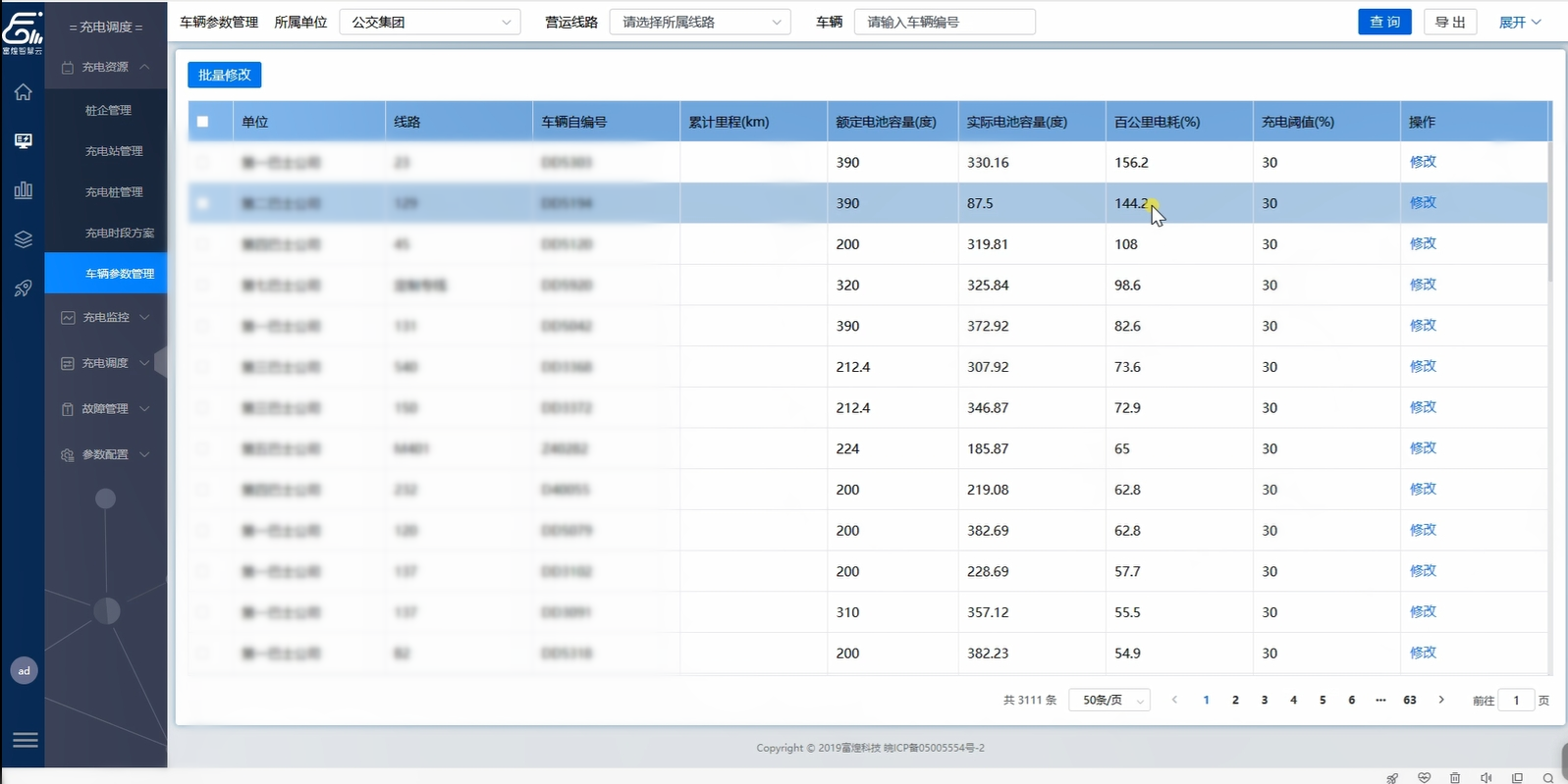Collapse the 充电资源 menu group

[x=106, y=67]
